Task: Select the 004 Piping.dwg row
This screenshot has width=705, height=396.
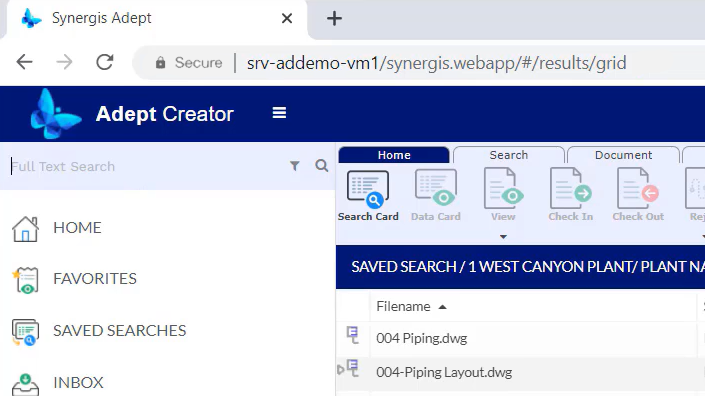Action: pyautogui.click(x=520, y=338)
